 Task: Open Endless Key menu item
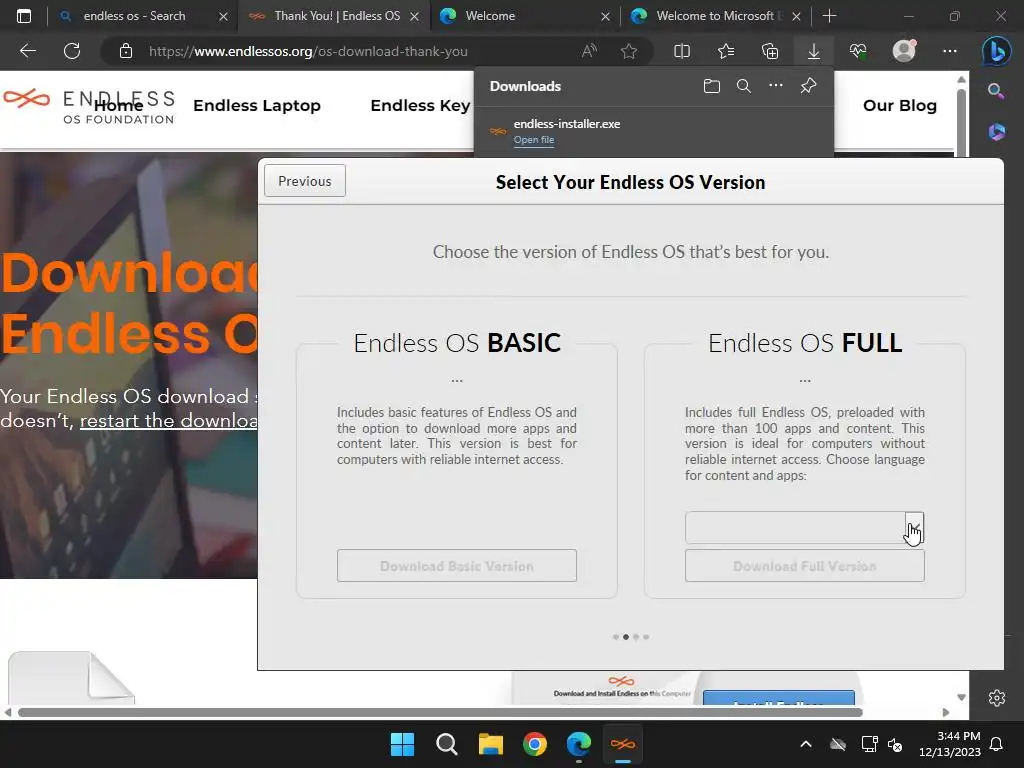[420, 105]
